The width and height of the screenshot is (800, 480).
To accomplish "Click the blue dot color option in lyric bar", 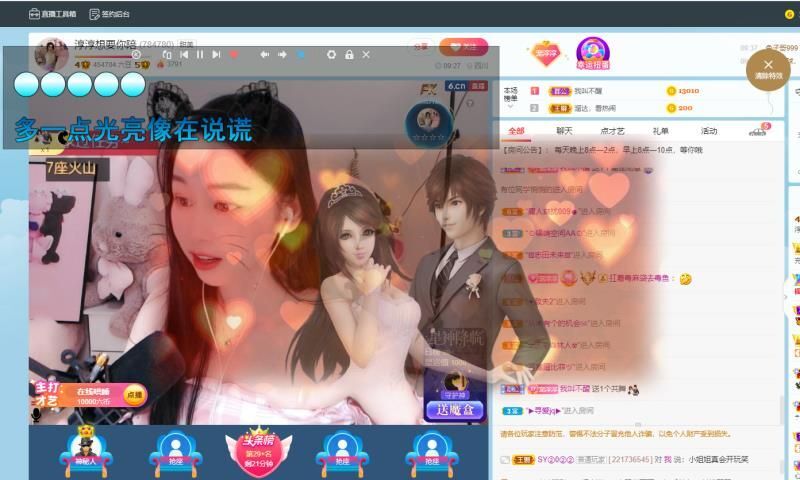I will click(x=301, y=55).
